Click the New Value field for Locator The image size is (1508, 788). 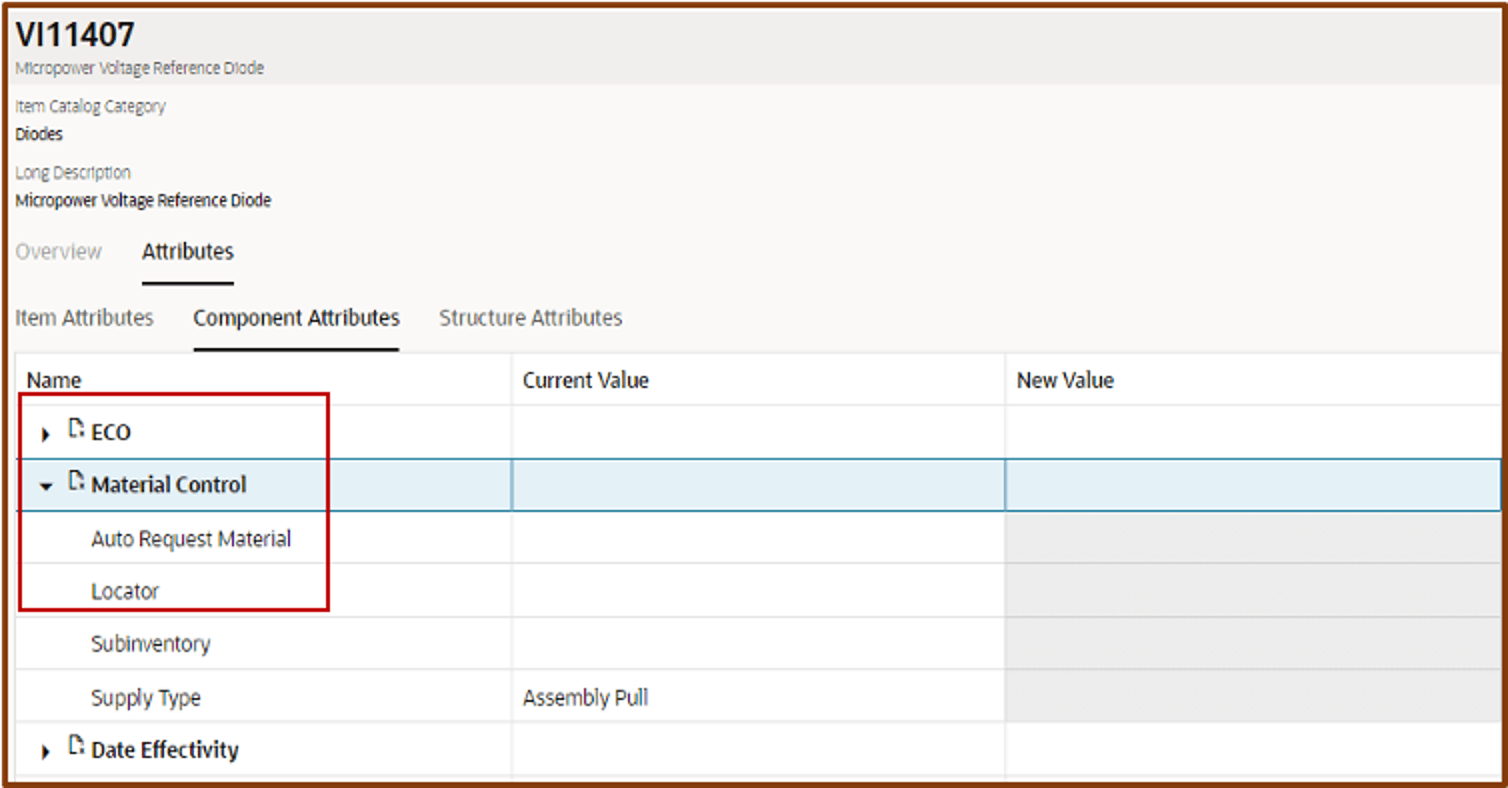point(1252,591)
